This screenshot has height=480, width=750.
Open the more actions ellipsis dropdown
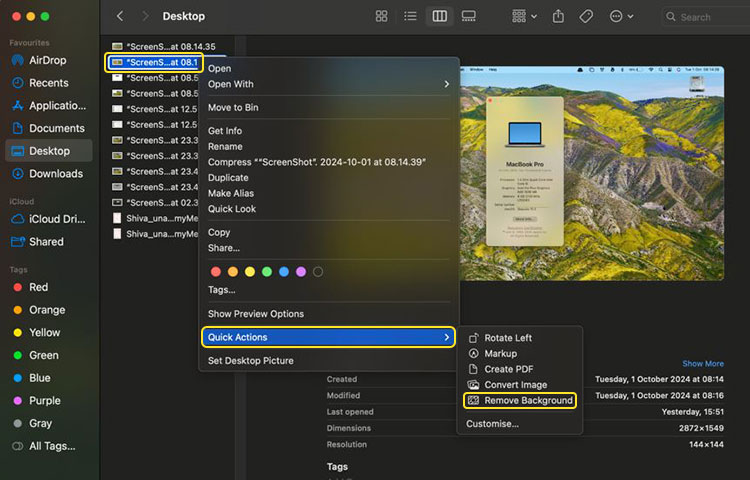(622, 17)
